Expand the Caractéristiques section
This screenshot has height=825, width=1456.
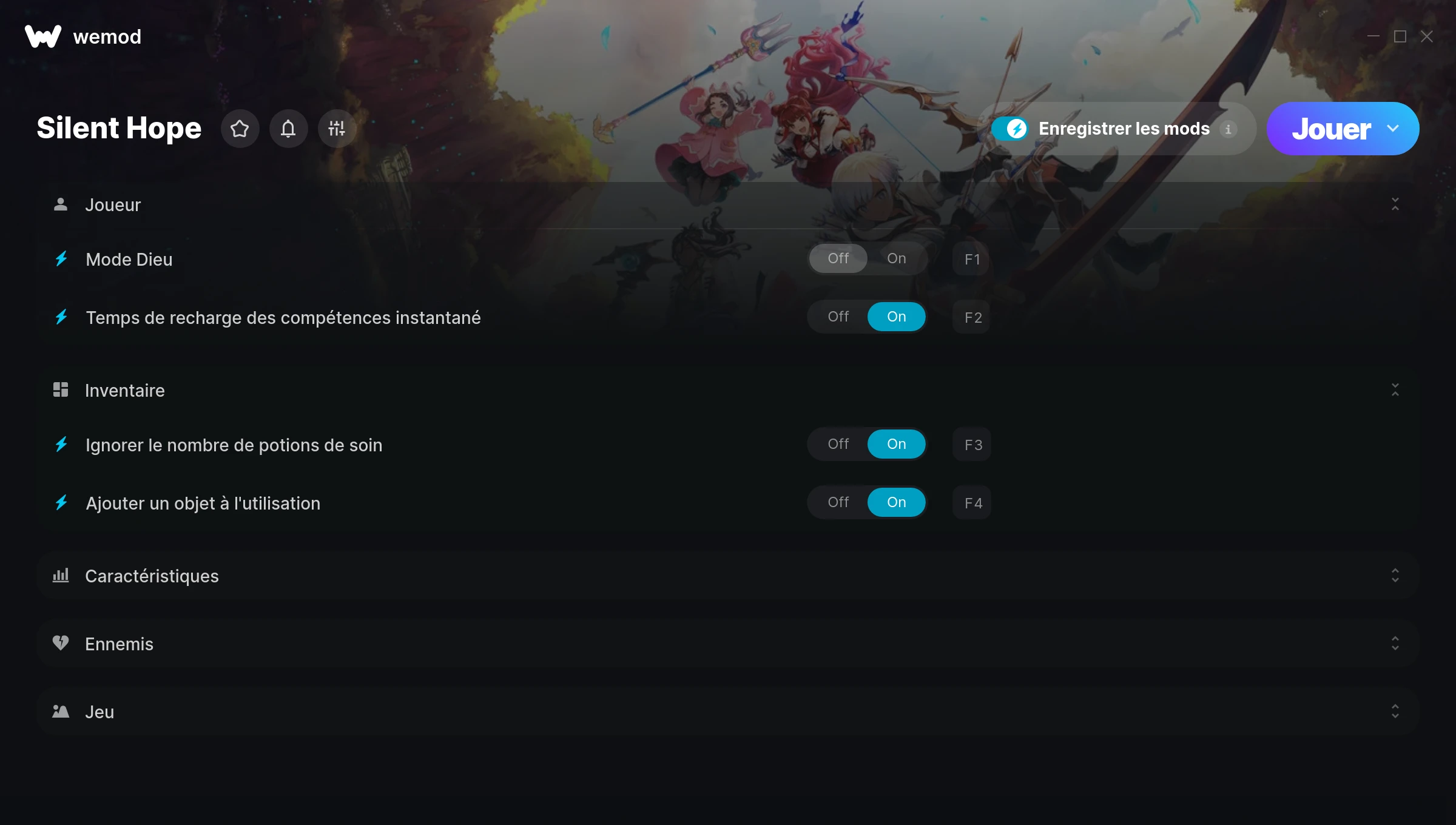[728, 576]
